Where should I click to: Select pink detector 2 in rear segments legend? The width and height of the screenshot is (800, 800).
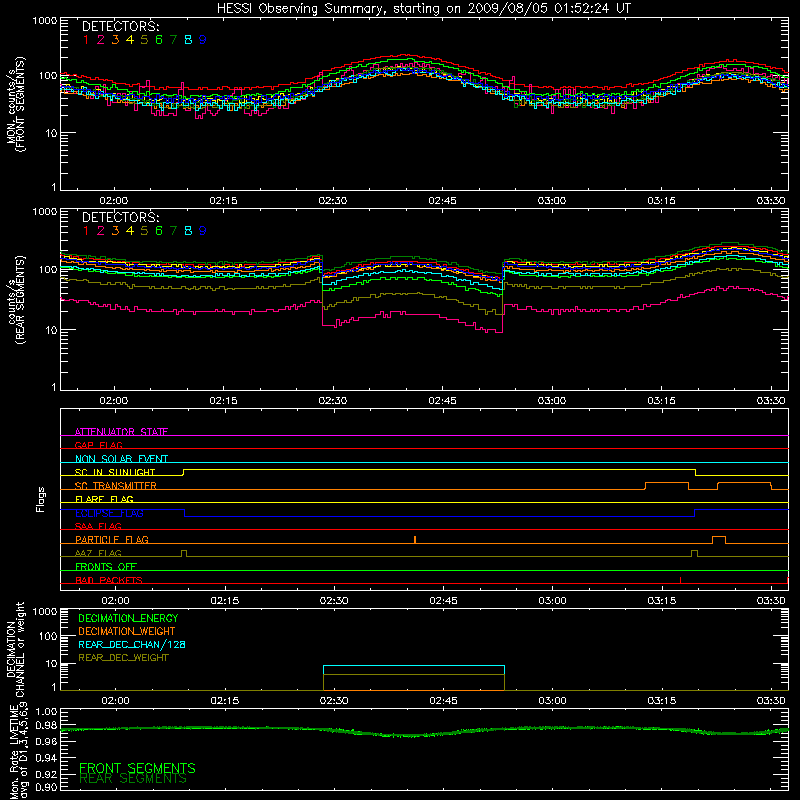tap(101, 231)
